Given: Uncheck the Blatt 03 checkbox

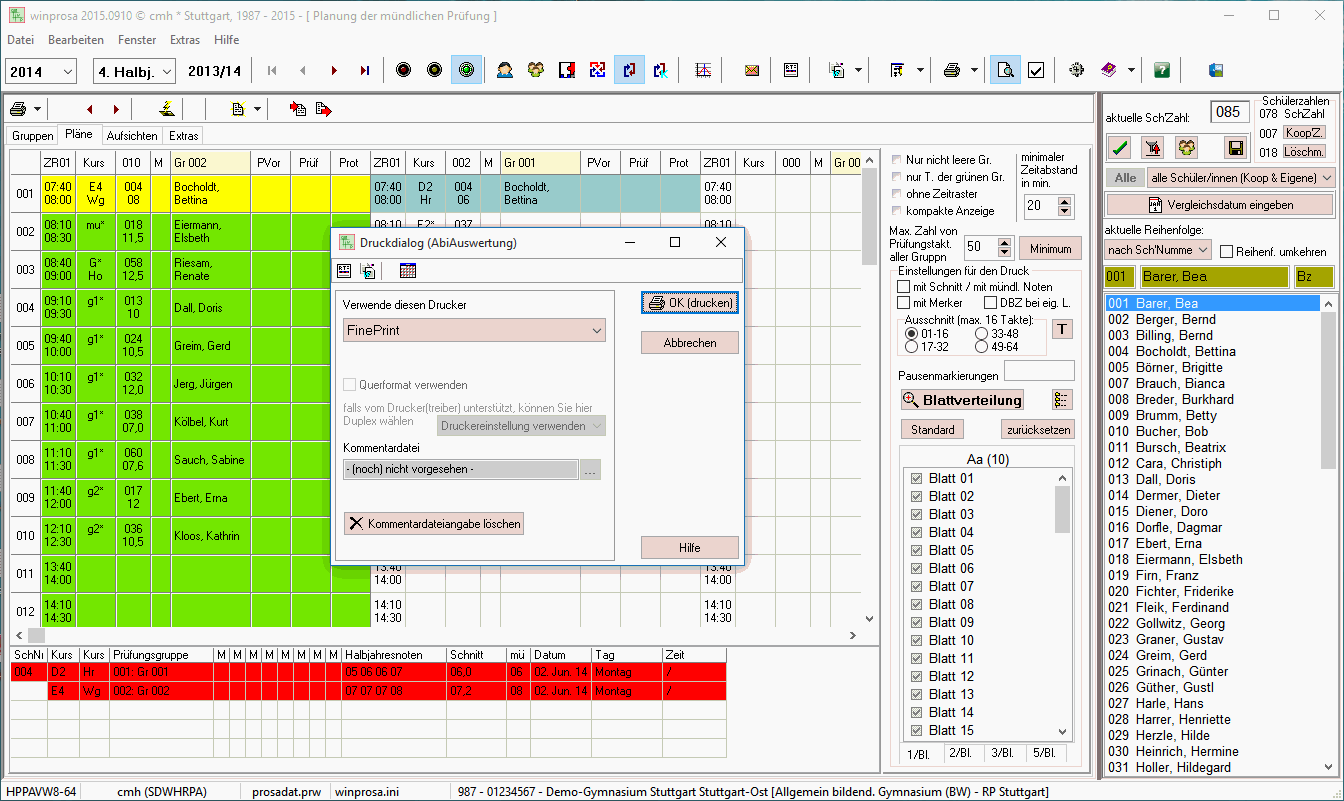Looking at the screenshot, I should (x=916, y=514).
